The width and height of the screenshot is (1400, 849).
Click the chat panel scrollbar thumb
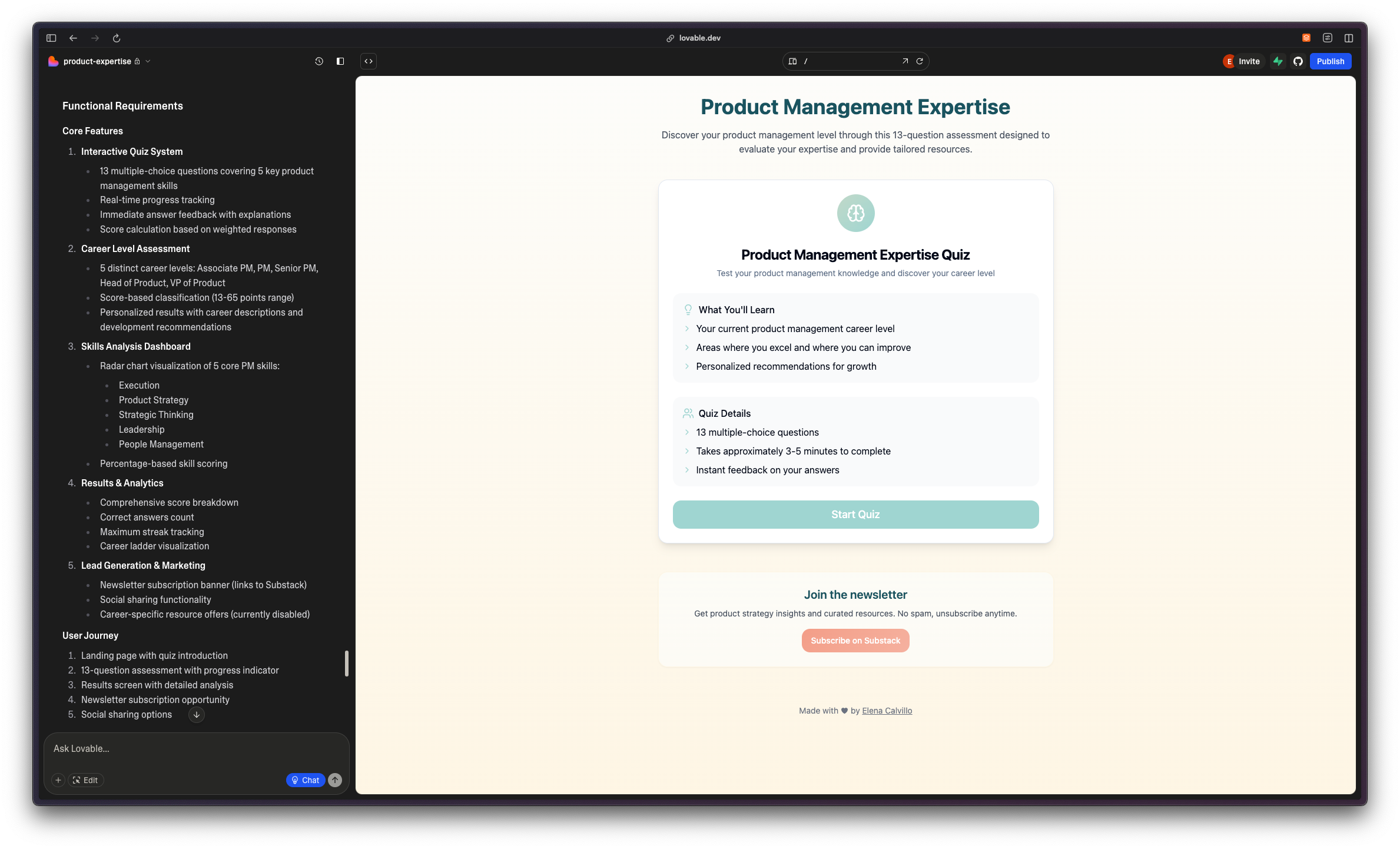(x=346, y=664)
